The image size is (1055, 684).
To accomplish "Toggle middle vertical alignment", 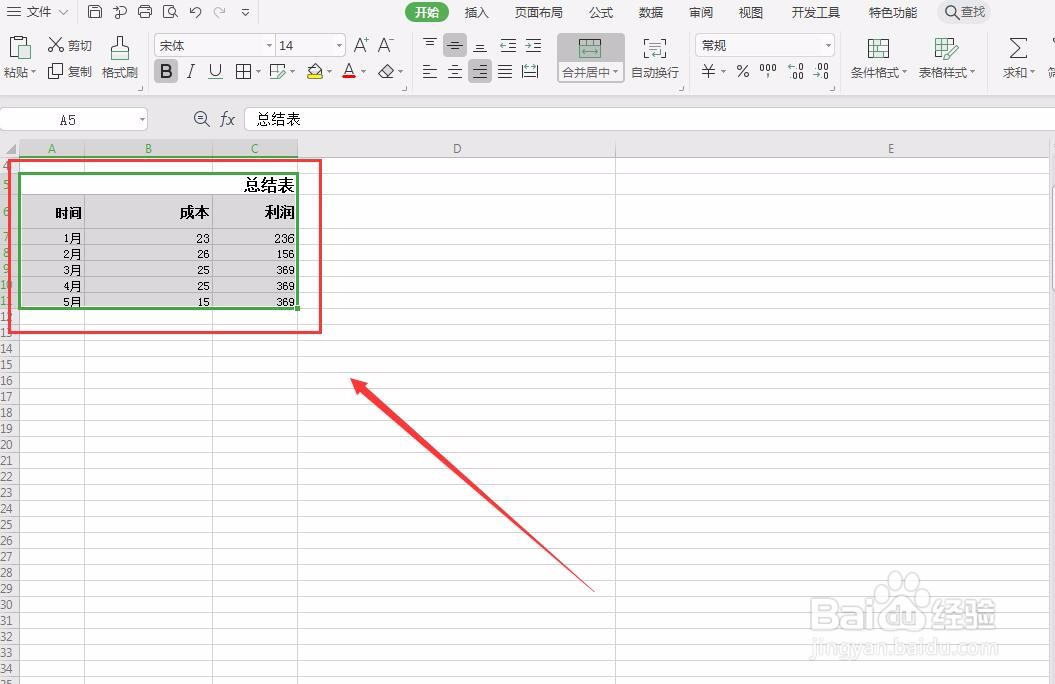I will (455, 46).
